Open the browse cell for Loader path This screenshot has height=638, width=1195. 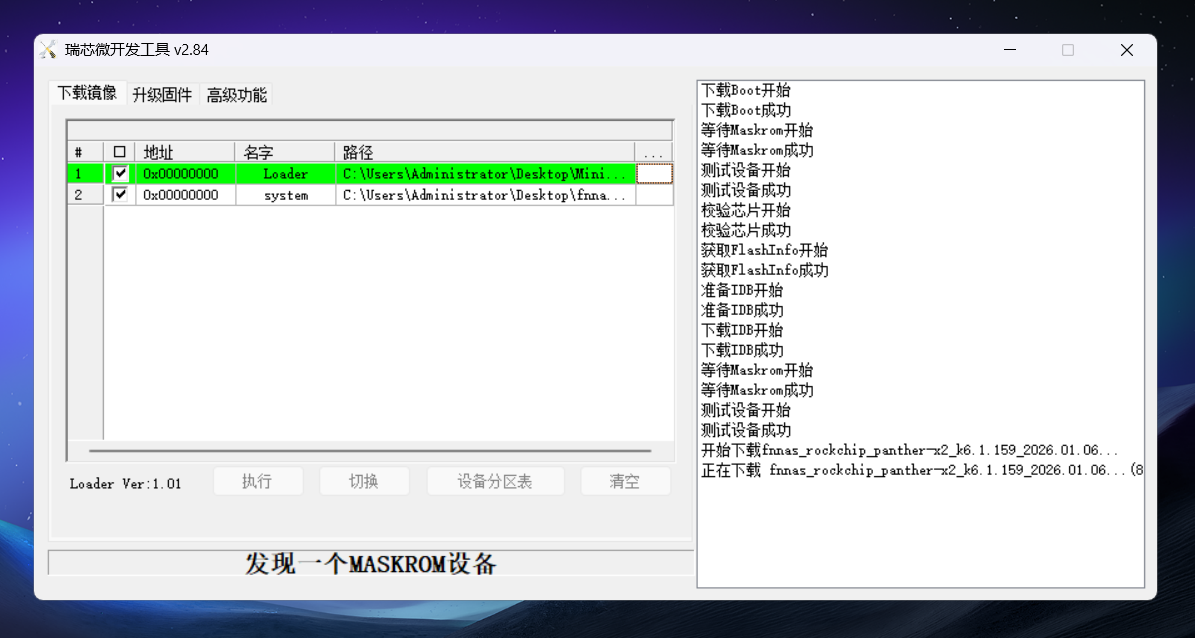[654, 174]
